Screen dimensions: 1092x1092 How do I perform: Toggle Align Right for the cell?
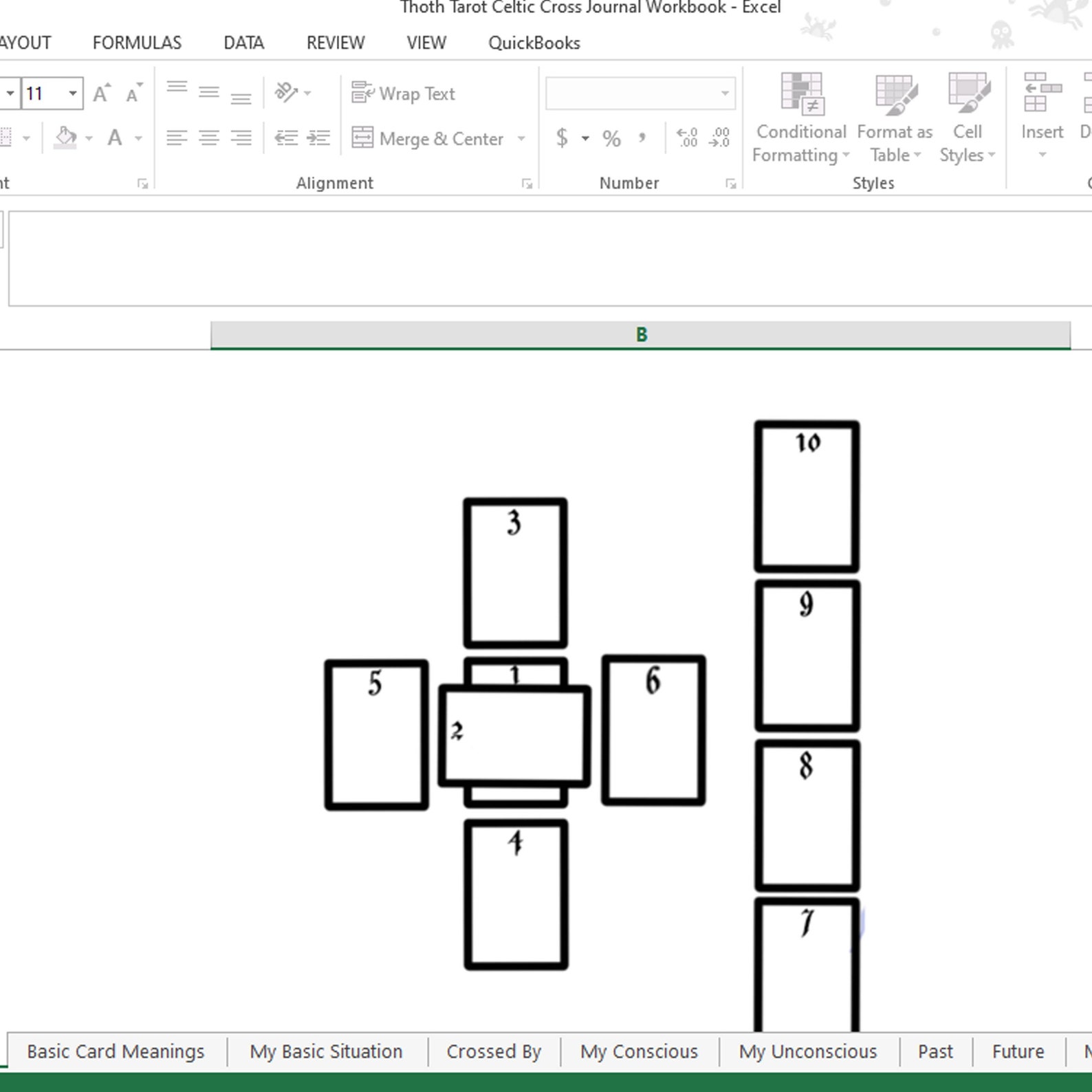pos(241,138)
